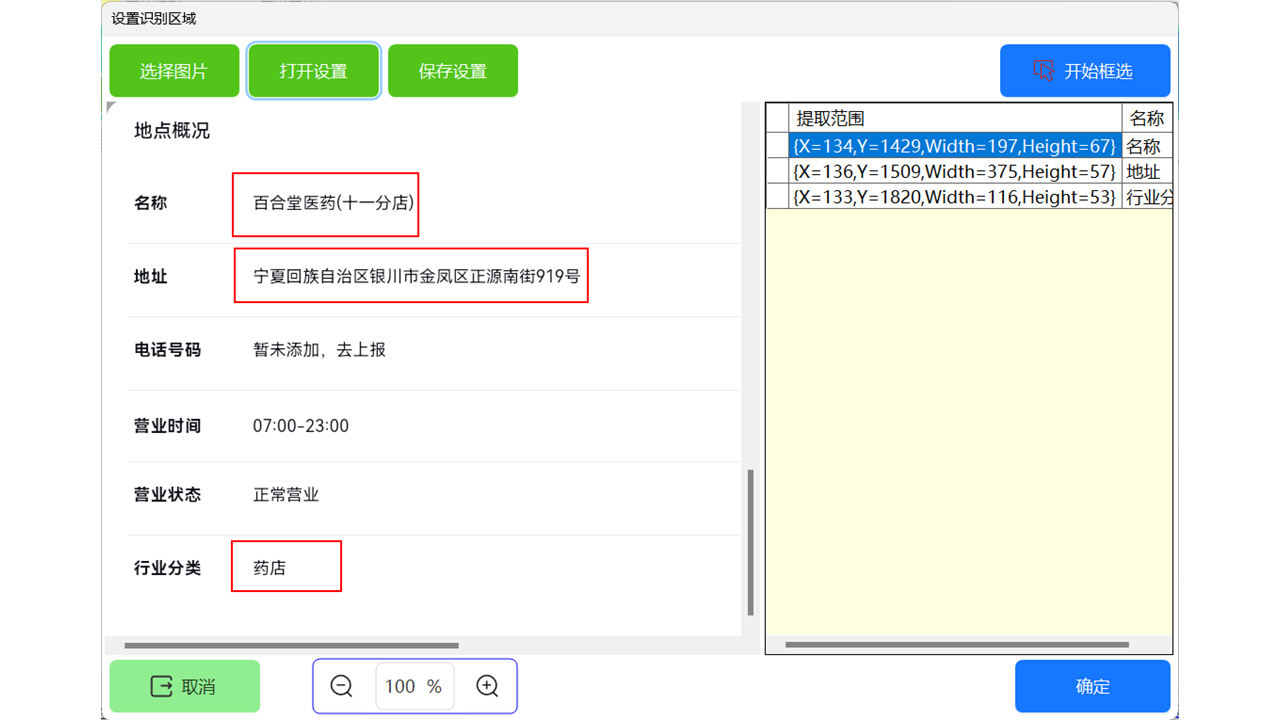Viewport: 1280px width, 720px height.
Task: Click the 名称 cell in first table row
Action: (x=1147, y=146)
